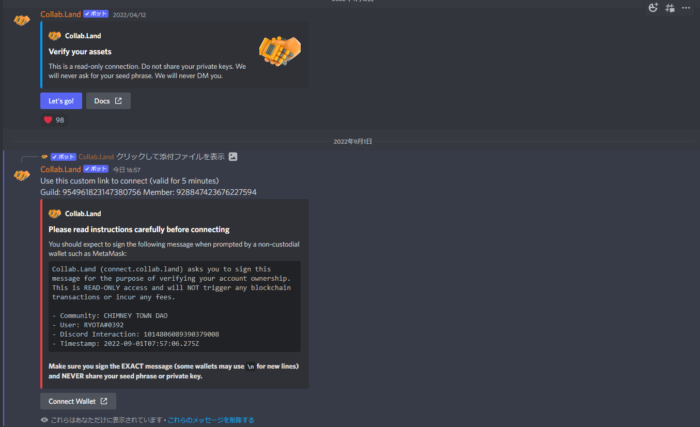Click the Collab.Land embed author in instructions card
The width and height of the screenshot is (700, 427).
83,214
